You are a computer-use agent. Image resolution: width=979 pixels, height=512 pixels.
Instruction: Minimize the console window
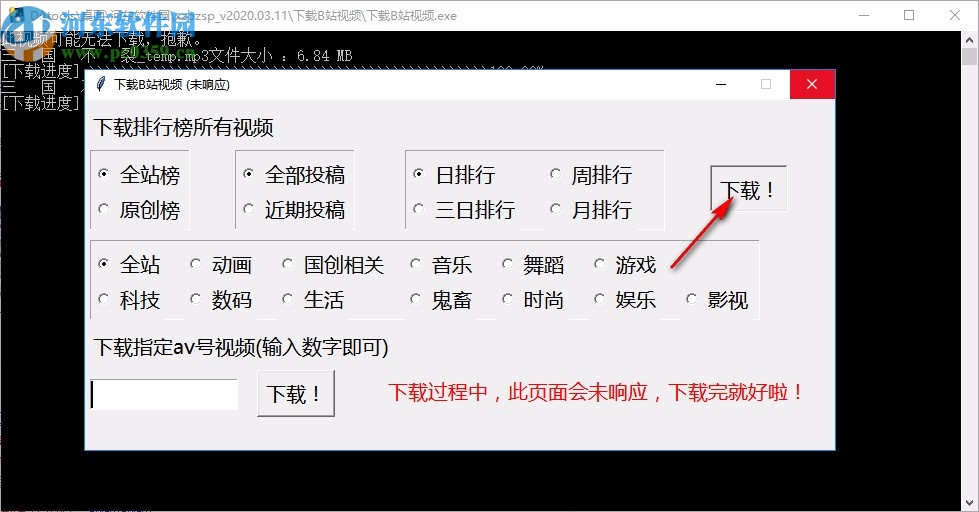click(x=864, y=15)
